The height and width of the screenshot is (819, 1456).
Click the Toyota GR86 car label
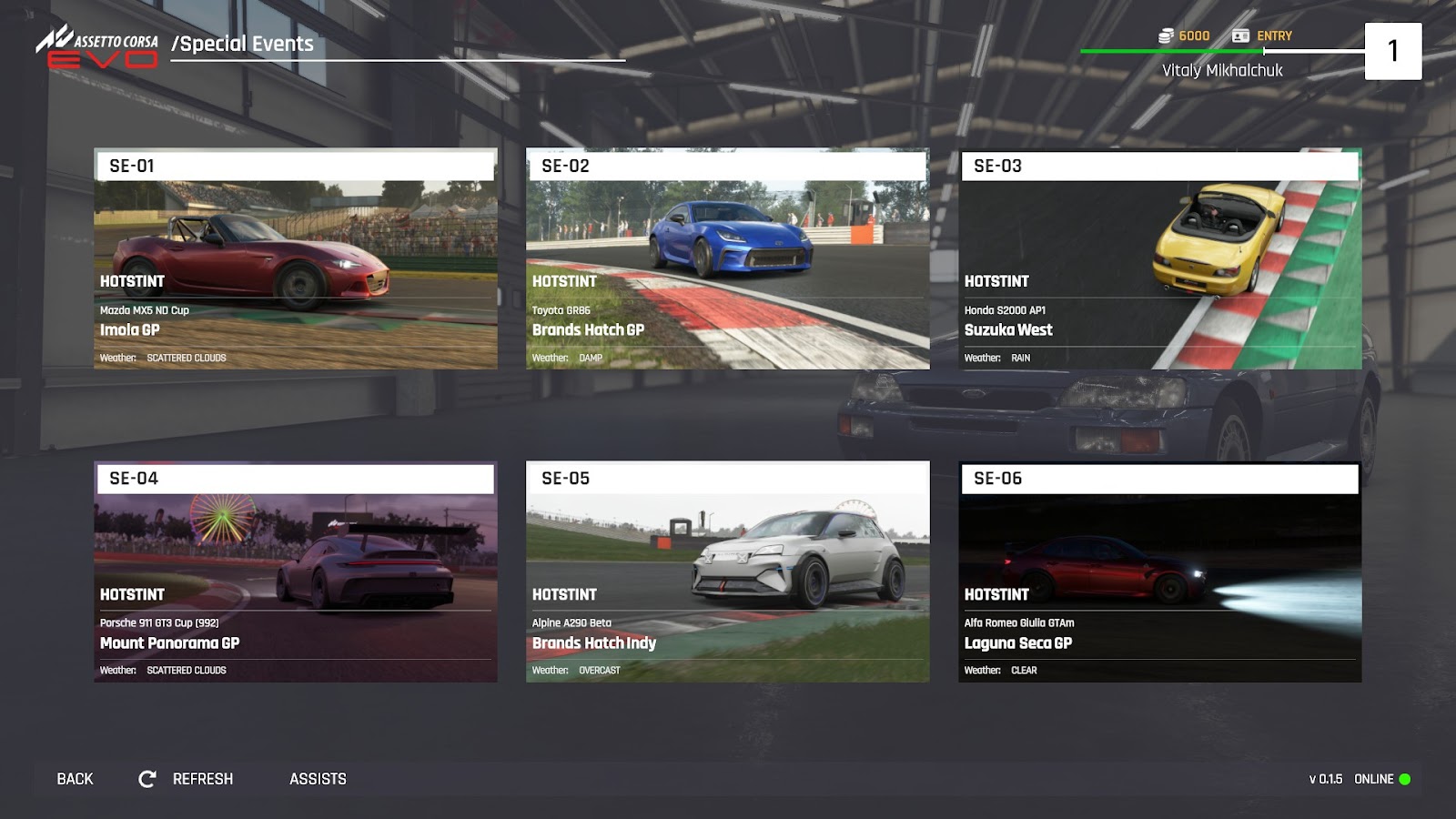(x=561, y=310)
